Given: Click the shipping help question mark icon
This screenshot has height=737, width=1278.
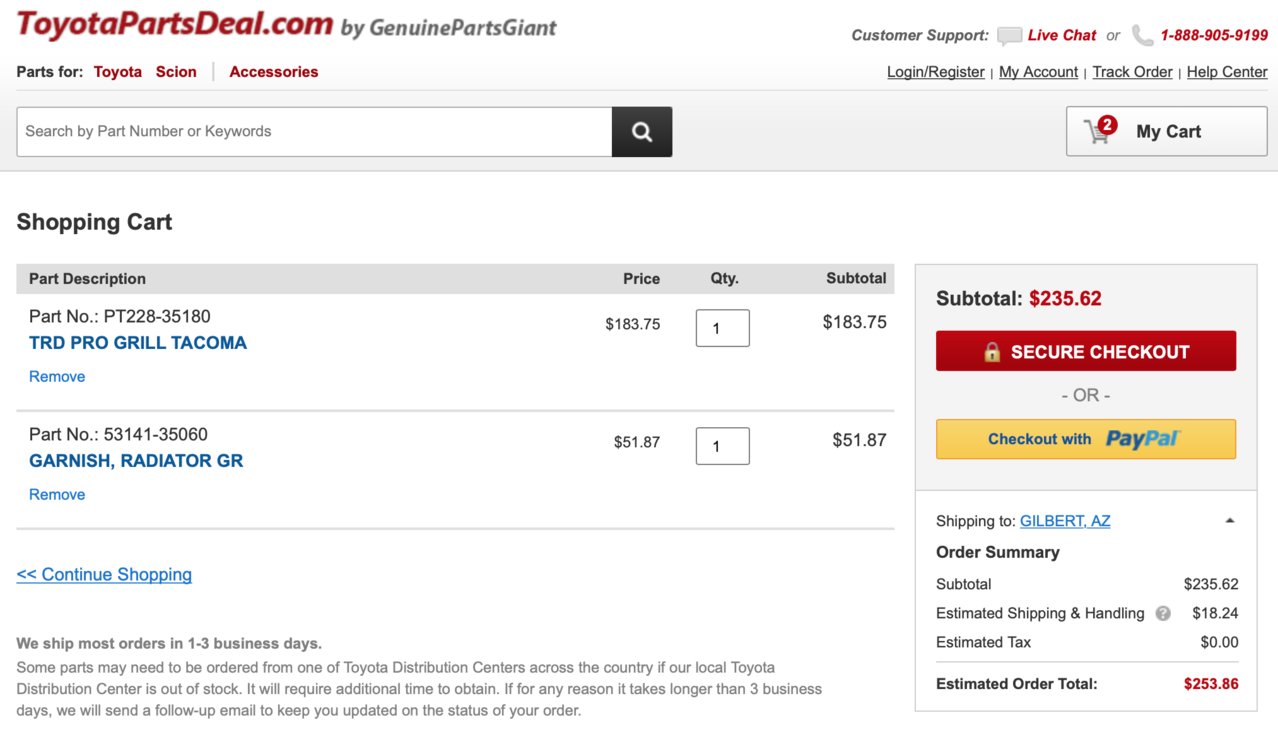Looking at the screenshot, I should coord(1163,613).
